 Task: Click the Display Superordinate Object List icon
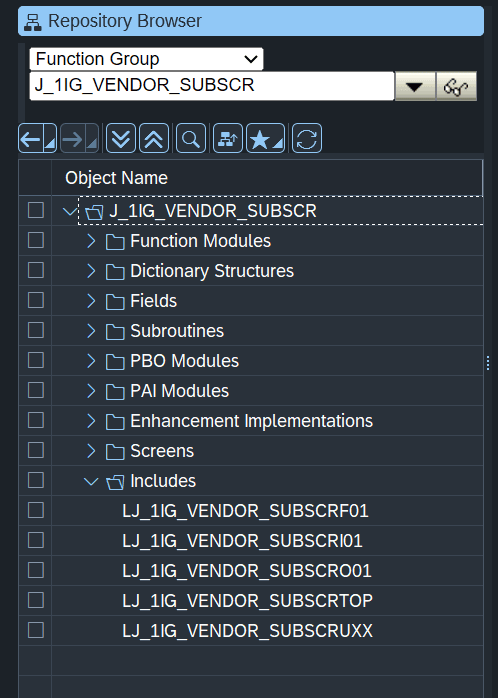[x=228, y=138]
